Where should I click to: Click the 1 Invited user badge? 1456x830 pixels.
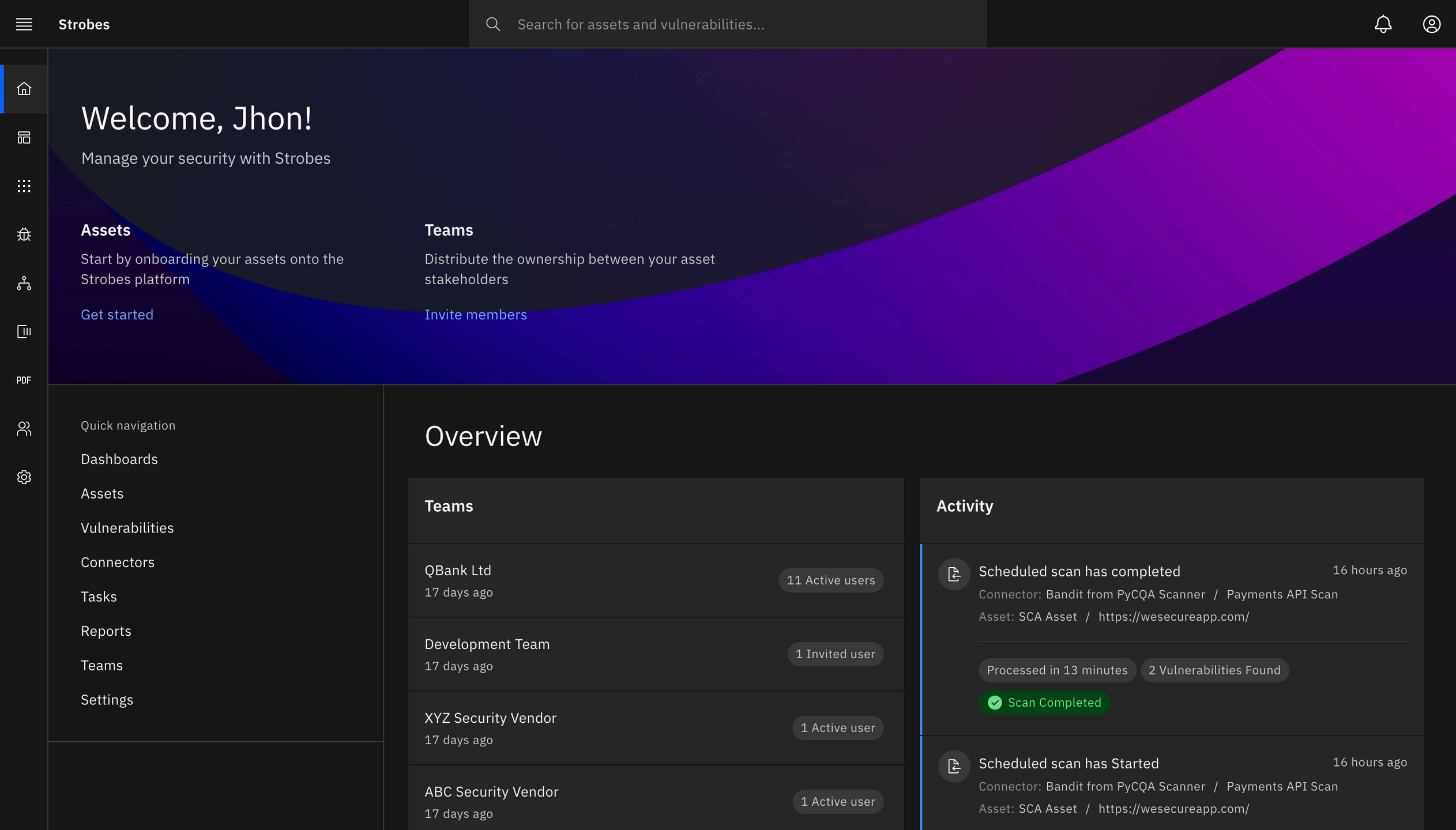[x=834, y=654]
